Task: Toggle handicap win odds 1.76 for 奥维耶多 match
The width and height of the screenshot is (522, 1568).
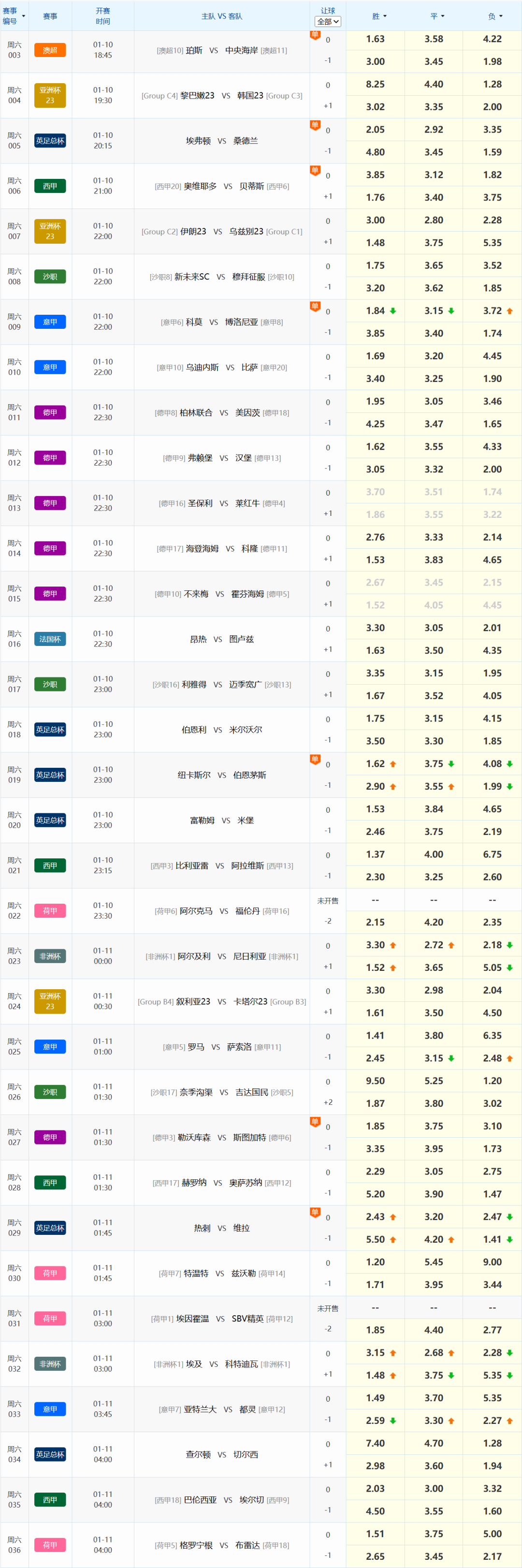Action: 376,197
